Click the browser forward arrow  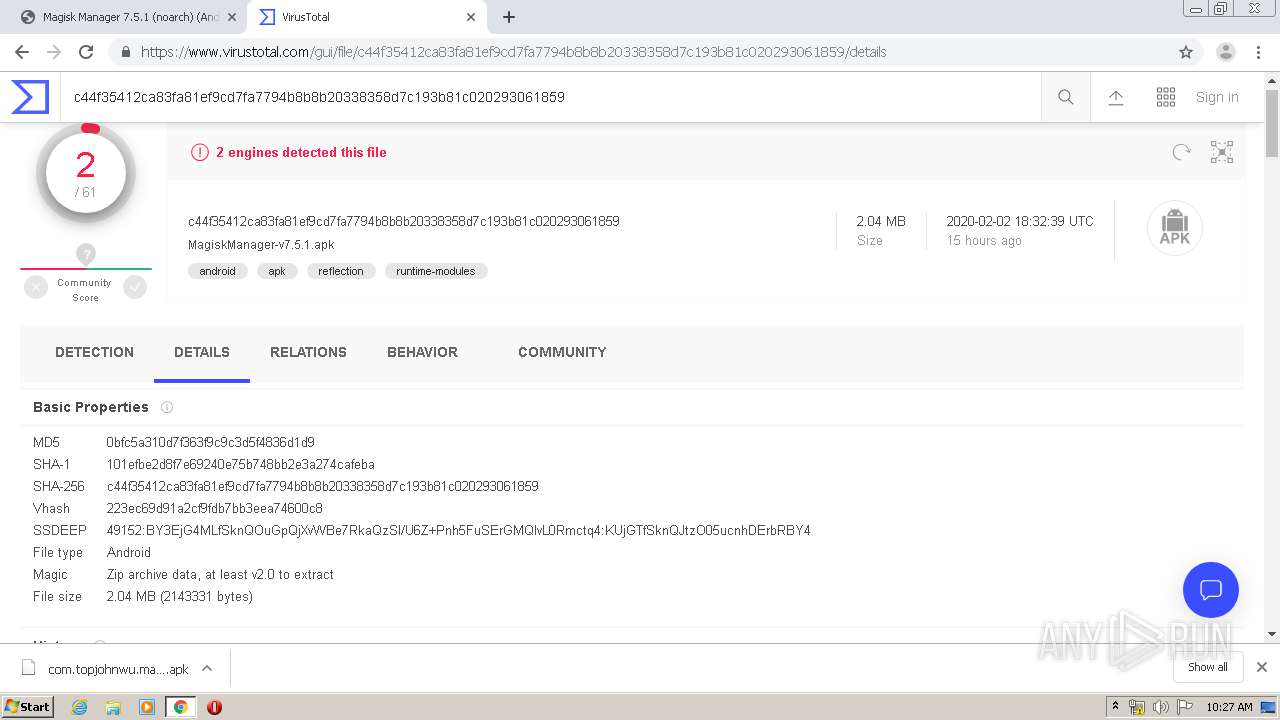point(54,52)
